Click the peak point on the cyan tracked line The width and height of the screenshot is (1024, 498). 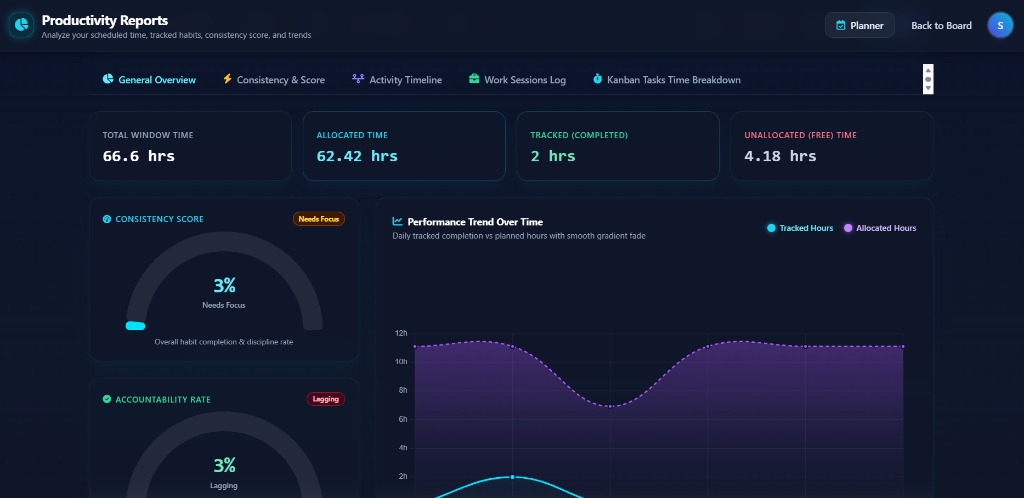512,477
